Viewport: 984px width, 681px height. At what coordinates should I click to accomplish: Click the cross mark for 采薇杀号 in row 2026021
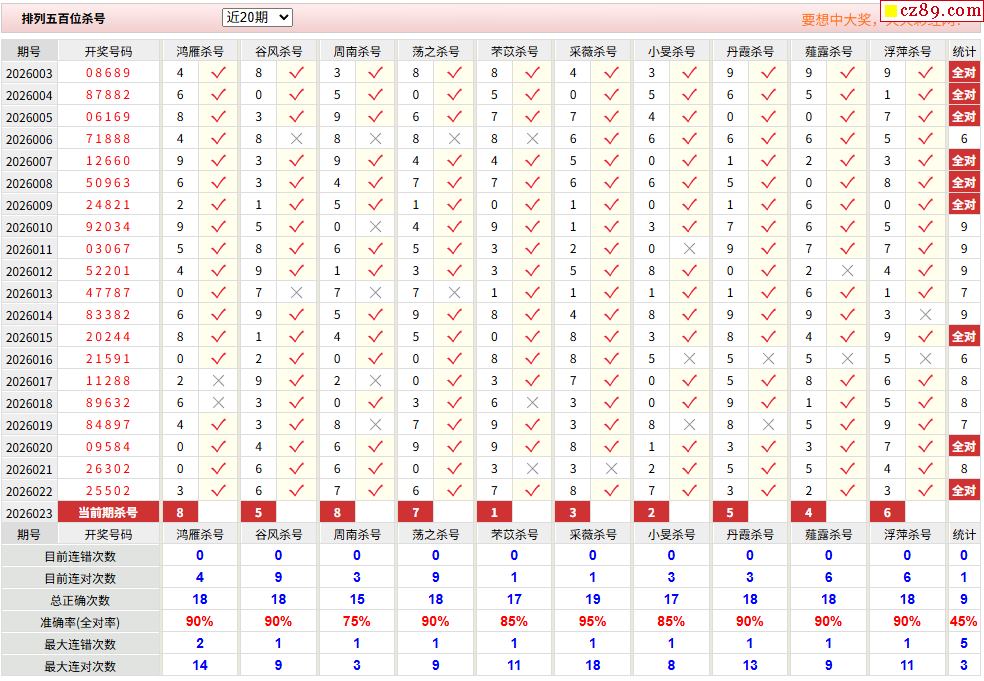point(611,469)
